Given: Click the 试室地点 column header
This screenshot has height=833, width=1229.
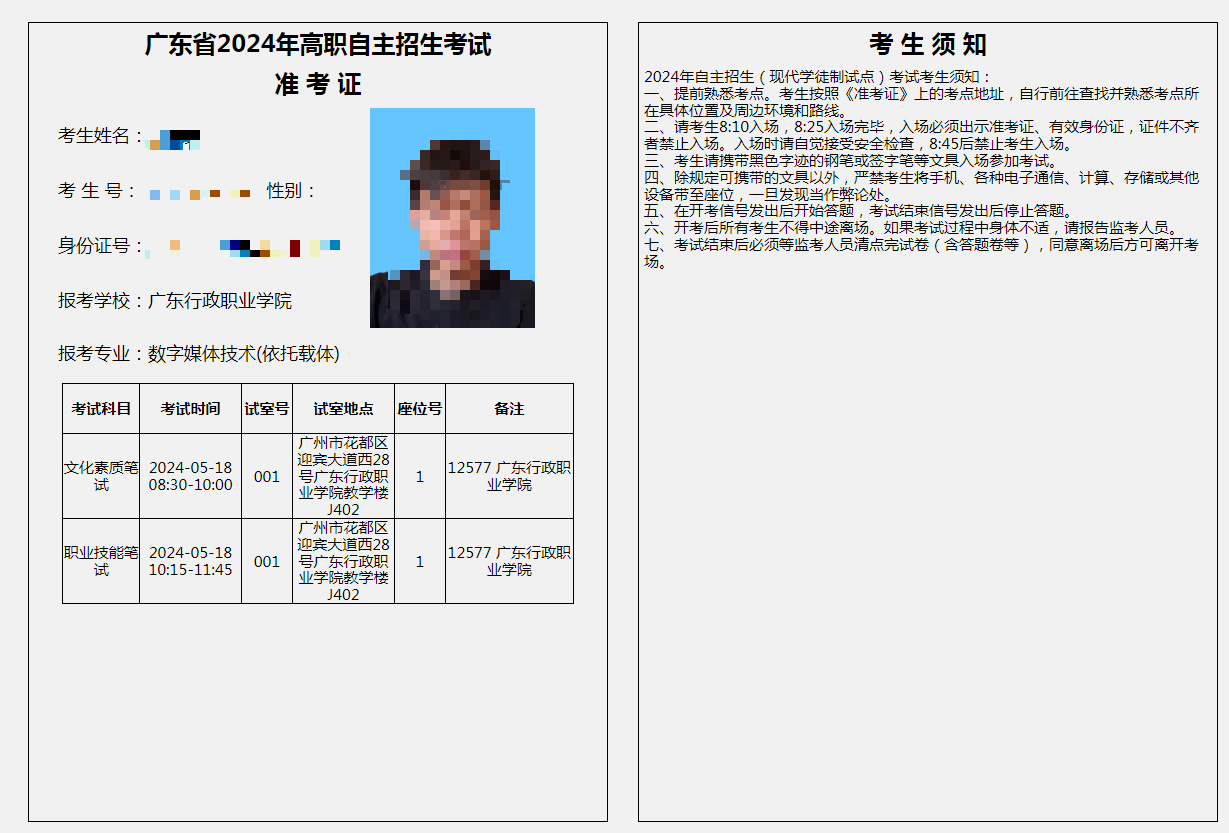Looking at the screenshot, I should click(343, 409).
